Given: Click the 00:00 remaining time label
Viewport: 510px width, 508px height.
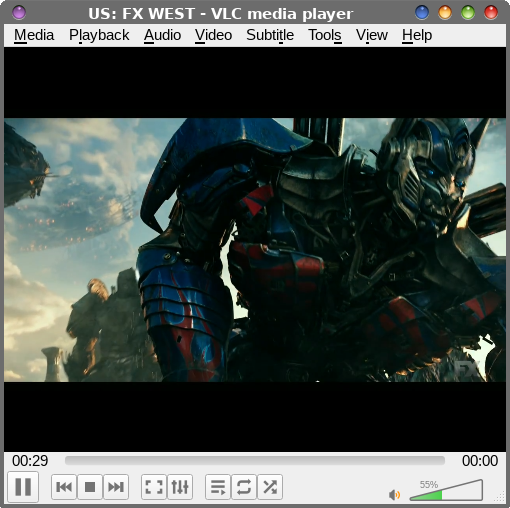Looking at the screenshot, I should (x=480, y=461).
